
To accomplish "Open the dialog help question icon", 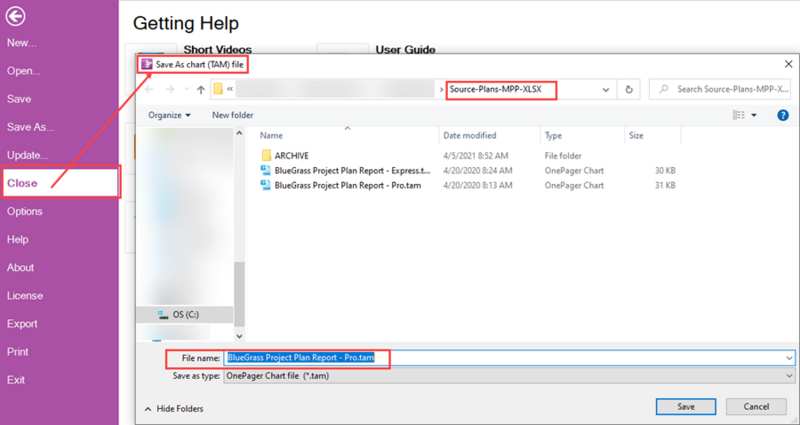I will click(783, 115).
